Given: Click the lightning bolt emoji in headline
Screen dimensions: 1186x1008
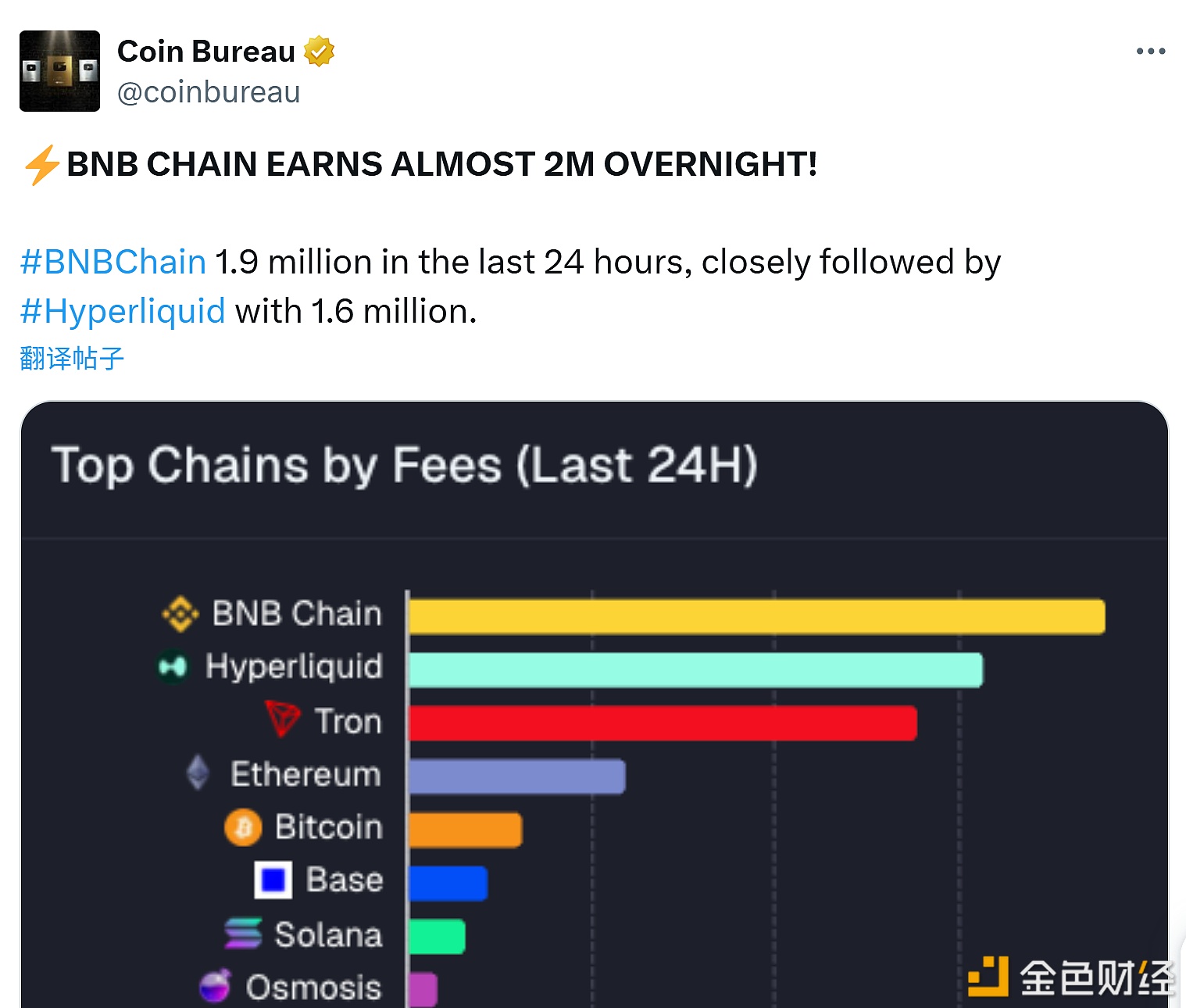Looking at the screenshot, I should (41, 165).
